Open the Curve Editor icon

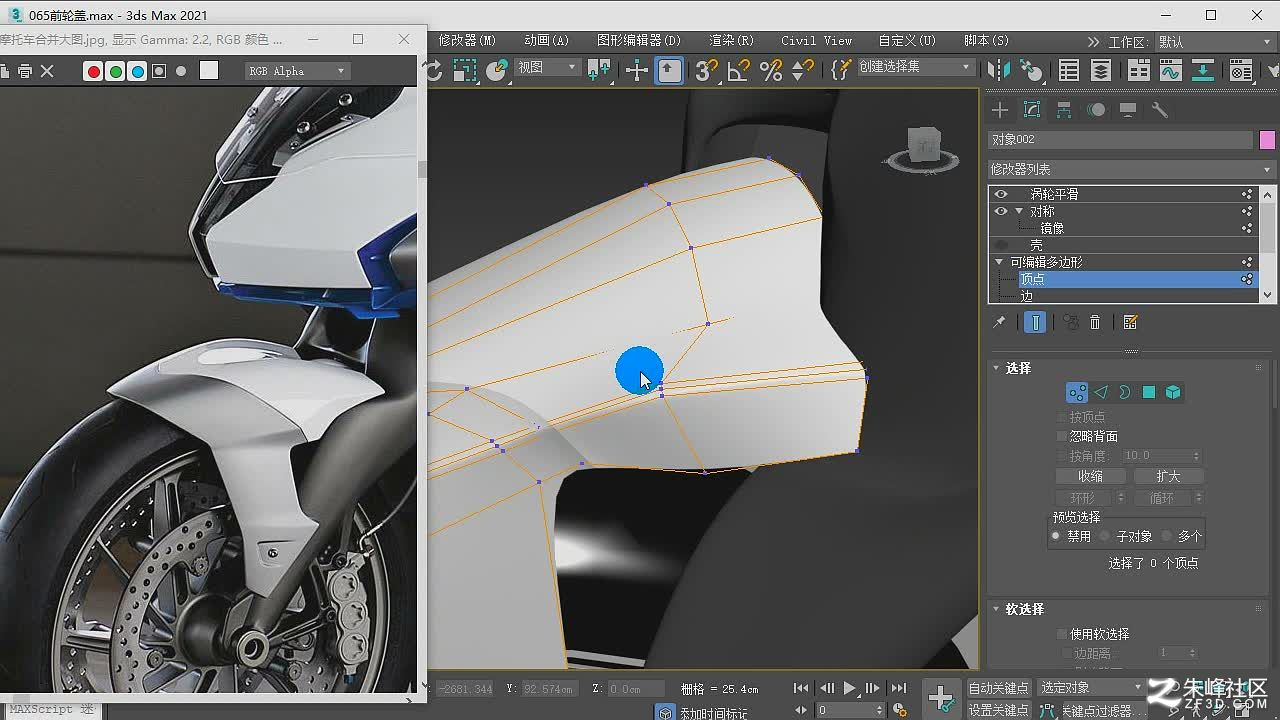(1171, 70)
